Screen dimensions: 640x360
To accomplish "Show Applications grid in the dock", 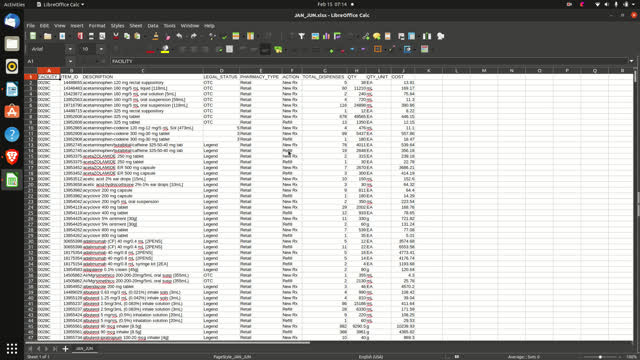I will tap(12, 348).
